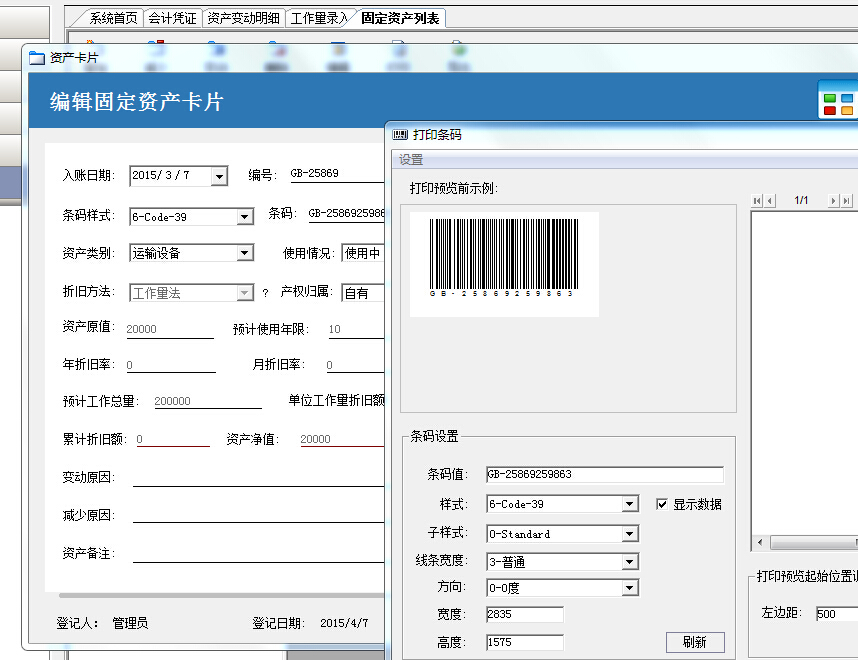Click the printer icon on 打印条码 dialog

398,134
